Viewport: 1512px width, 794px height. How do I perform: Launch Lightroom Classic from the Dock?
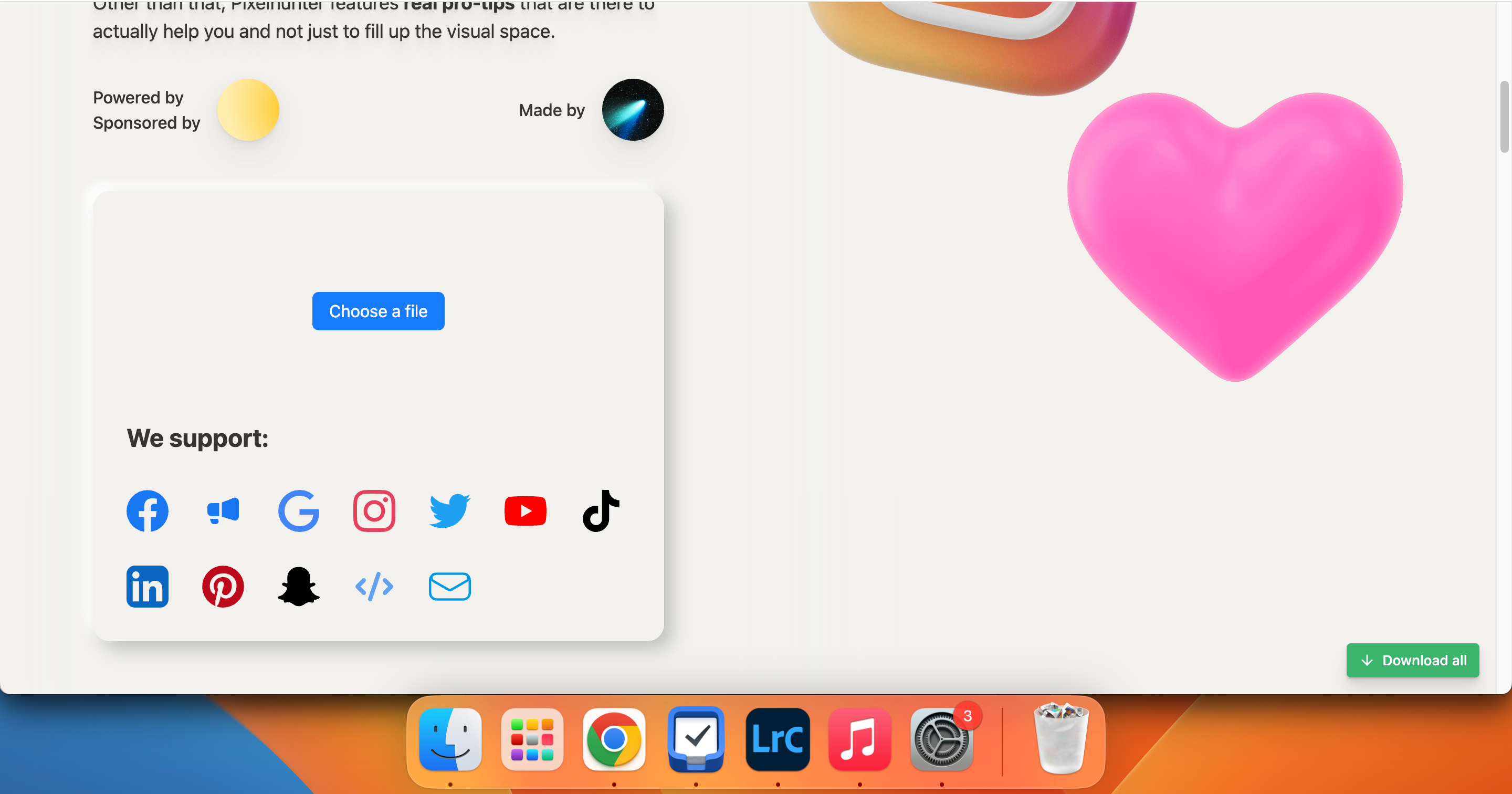(778, 739)
